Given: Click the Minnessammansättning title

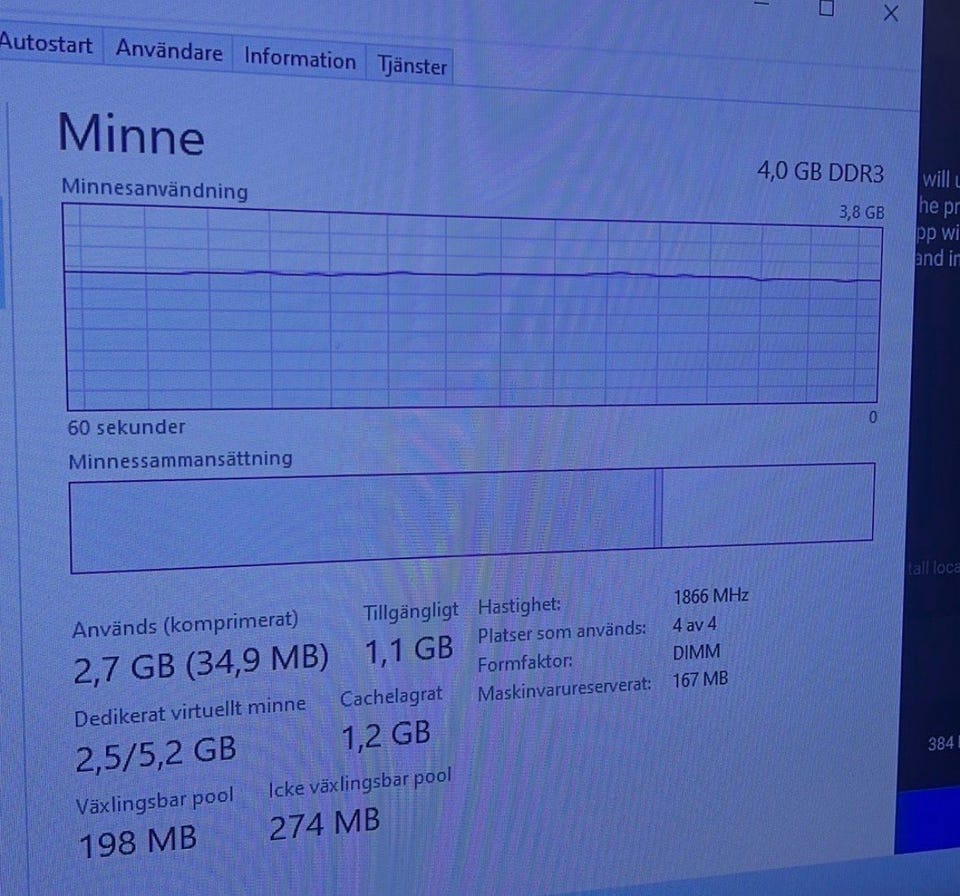Looking at the screenshot, I should 181,459.
